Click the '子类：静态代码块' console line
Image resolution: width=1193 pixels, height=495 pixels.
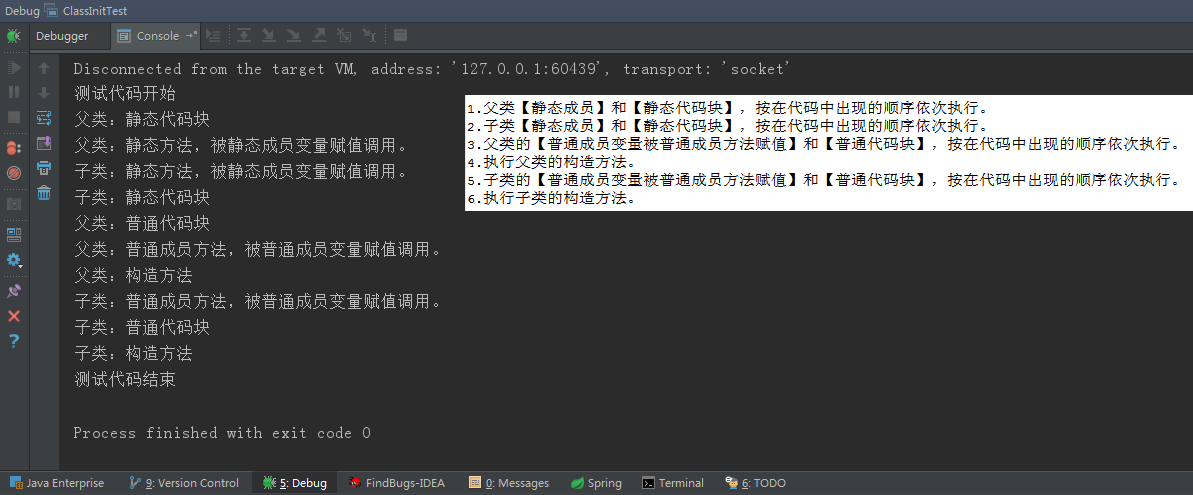coord(142,198)
